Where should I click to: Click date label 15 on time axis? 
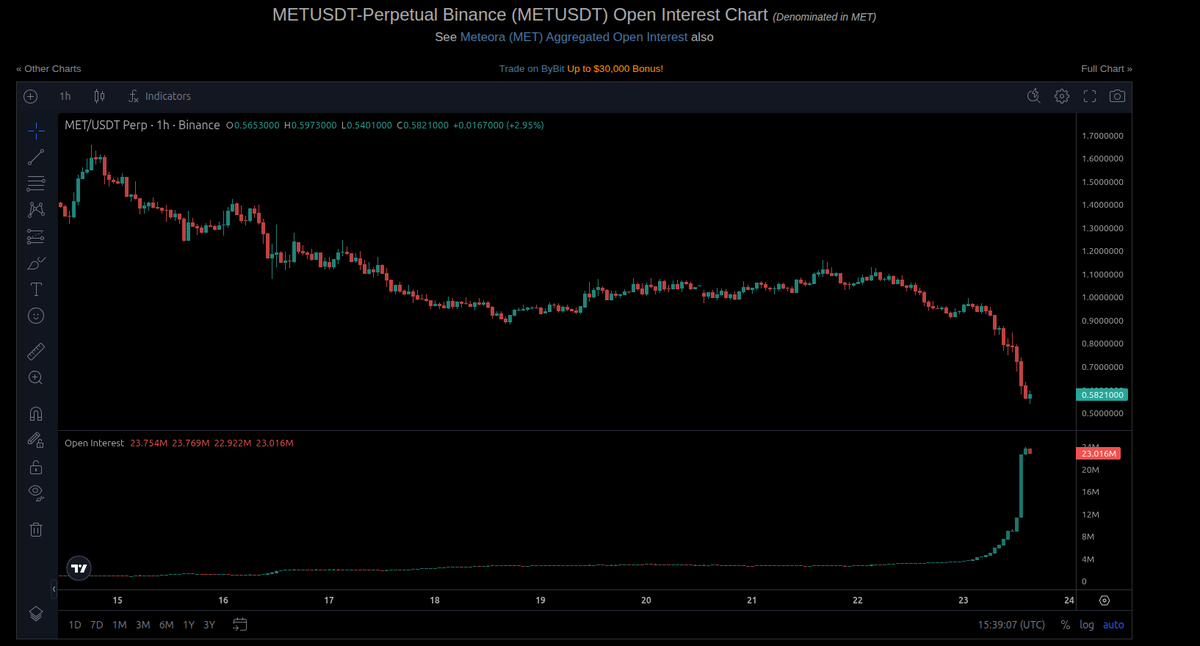(x=117, y=601)
